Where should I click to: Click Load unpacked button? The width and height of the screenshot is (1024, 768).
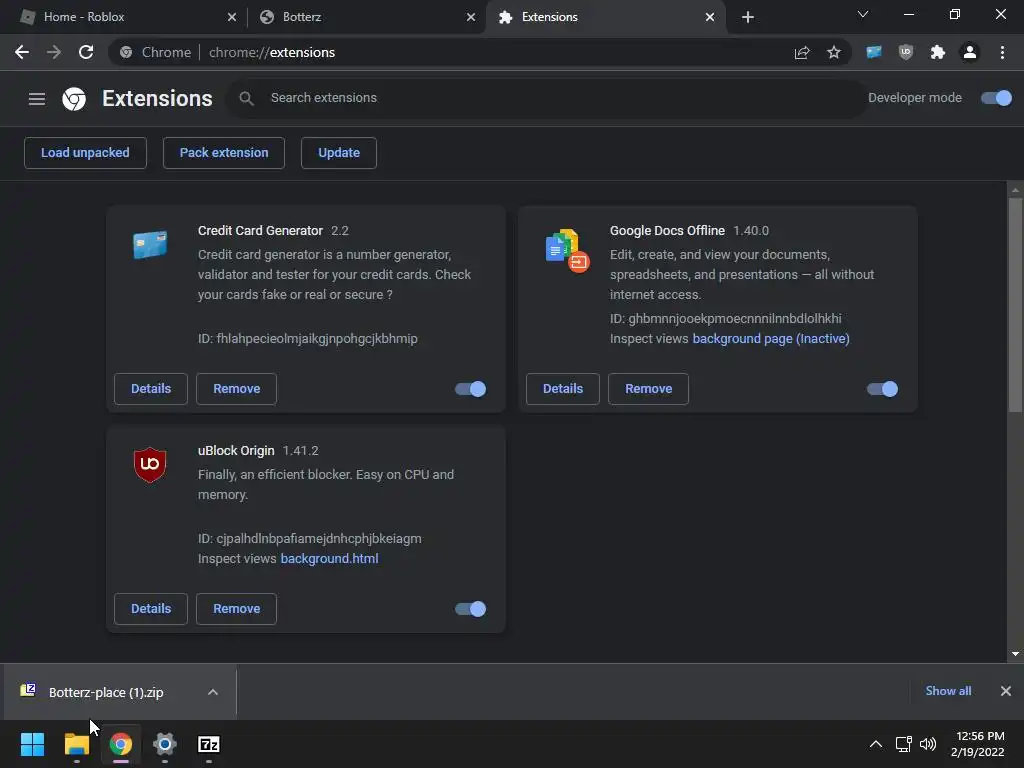click(x=86, y=153)
